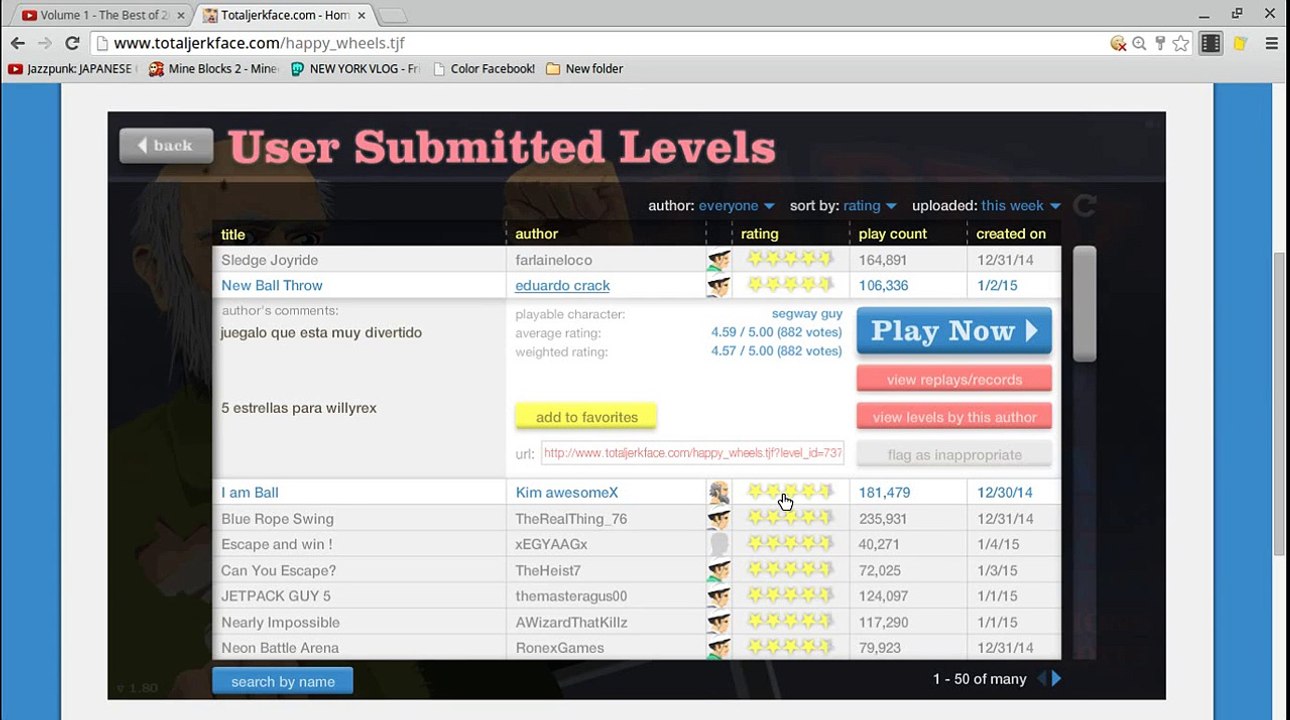Bookmark this page with star icon
Screen dimensions: 1290x720
click(x=1181, y=43)
